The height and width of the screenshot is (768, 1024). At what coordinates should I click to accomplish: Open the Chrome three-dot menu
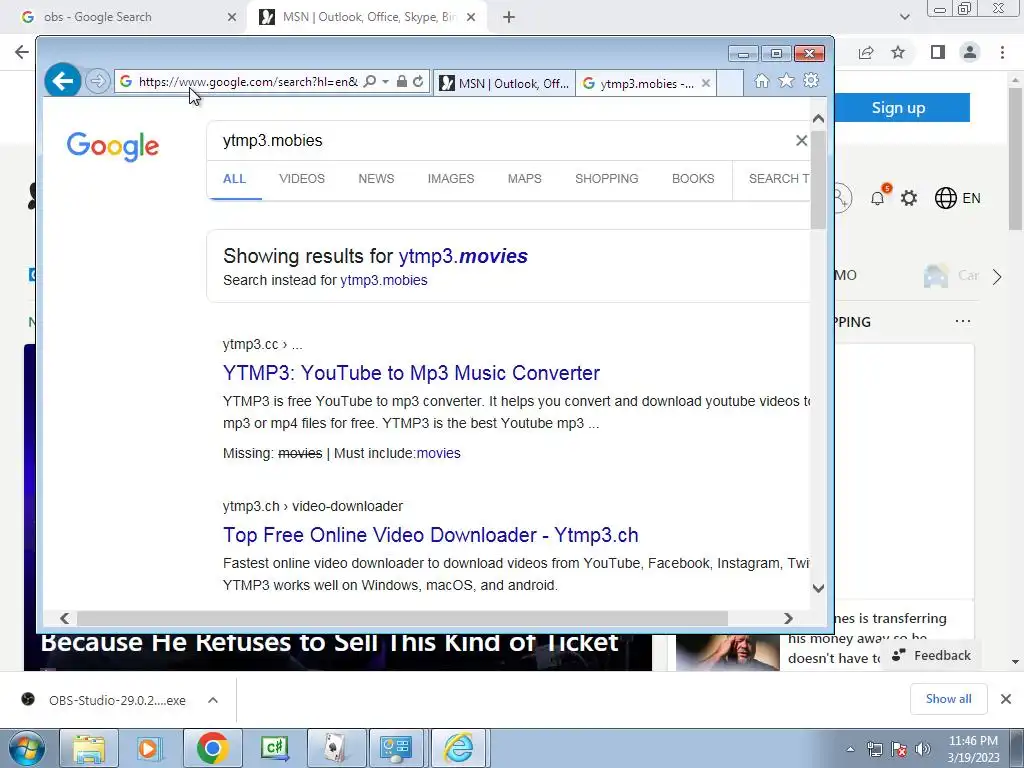[1002, 52]
